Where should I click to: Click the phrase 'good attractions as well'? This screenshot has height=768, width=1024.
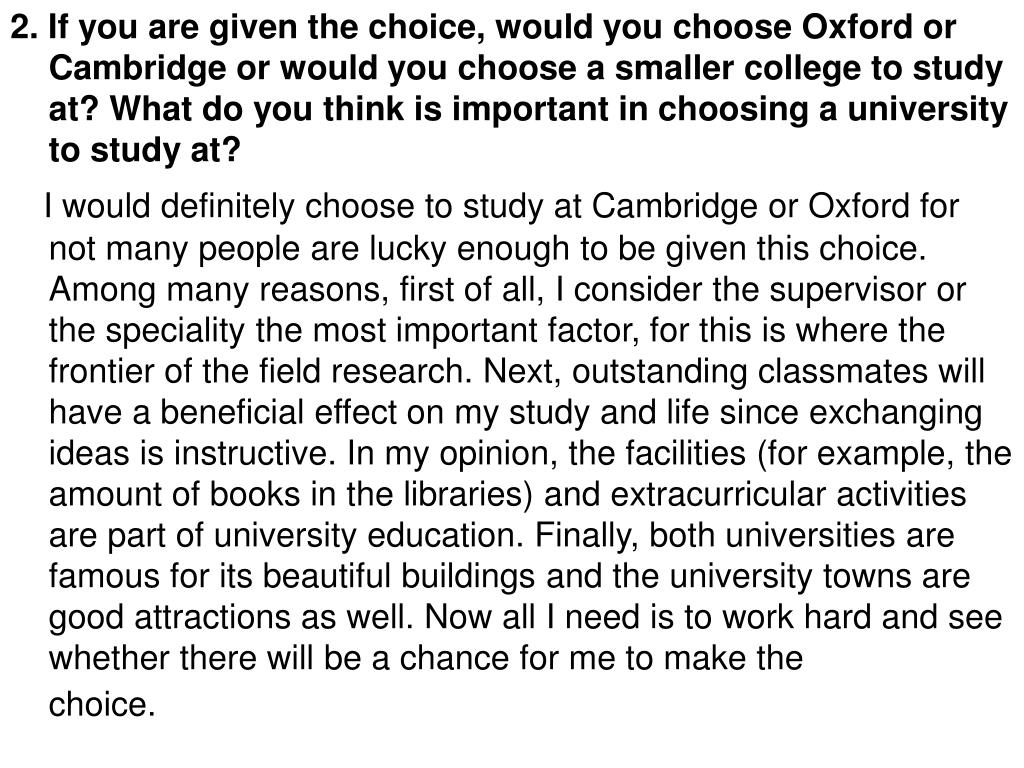(x=231, y=618)
